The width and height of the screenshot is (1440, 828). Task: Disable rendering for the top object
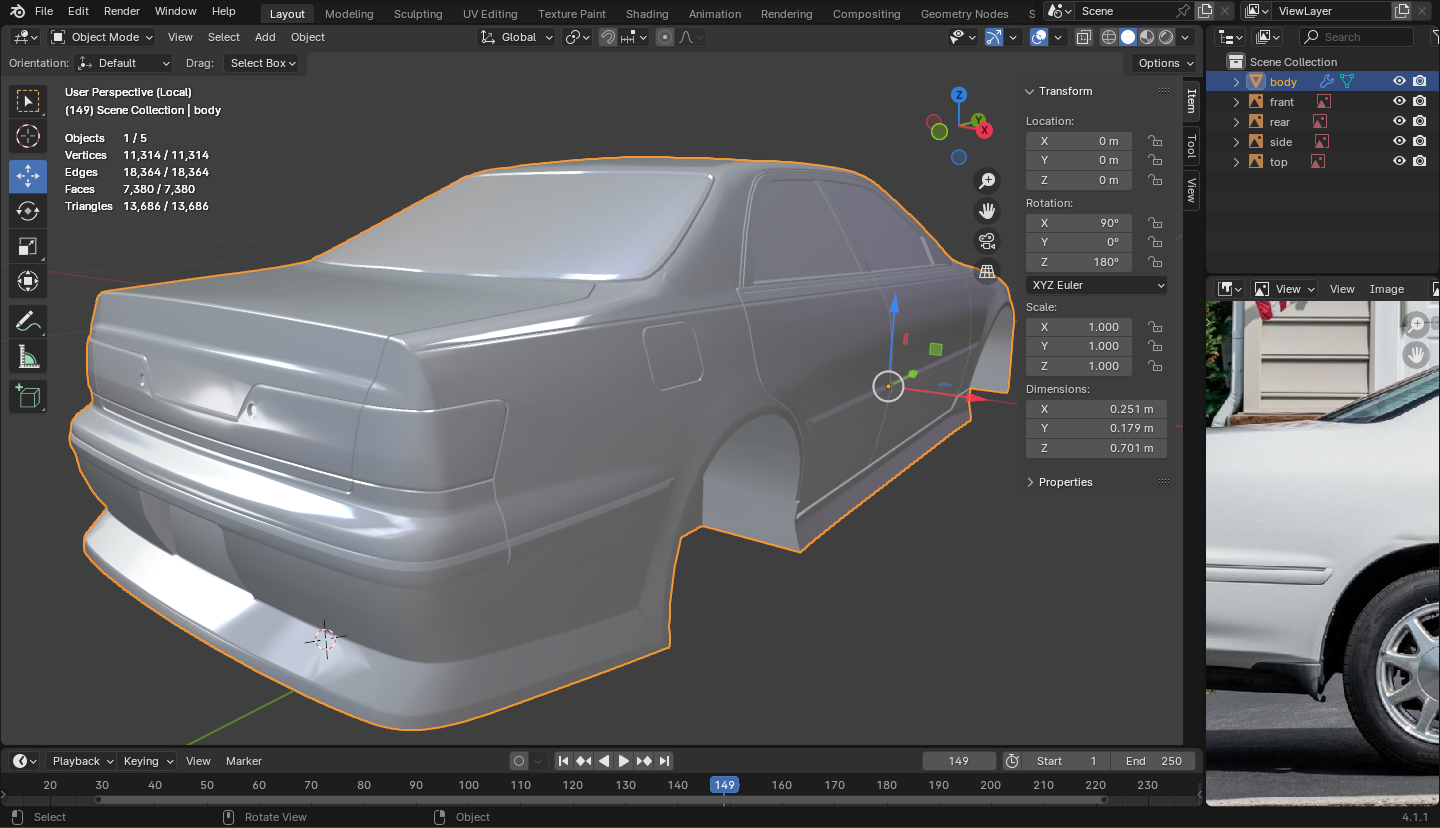pyautogui.click(x=1420, y=162)
